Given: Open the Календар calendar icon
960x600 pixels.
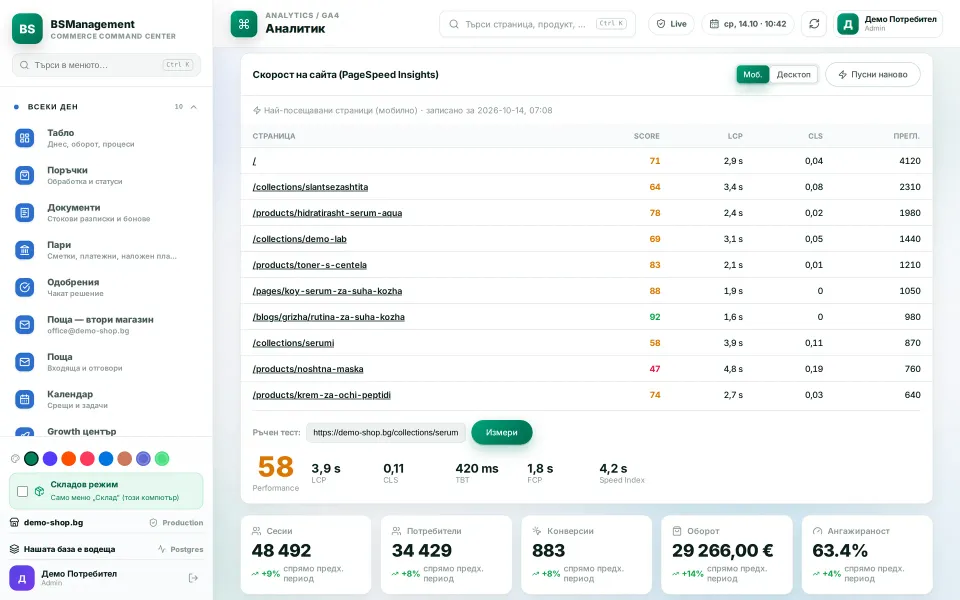Looking at the screenshot, I should [x=24, y=399].
